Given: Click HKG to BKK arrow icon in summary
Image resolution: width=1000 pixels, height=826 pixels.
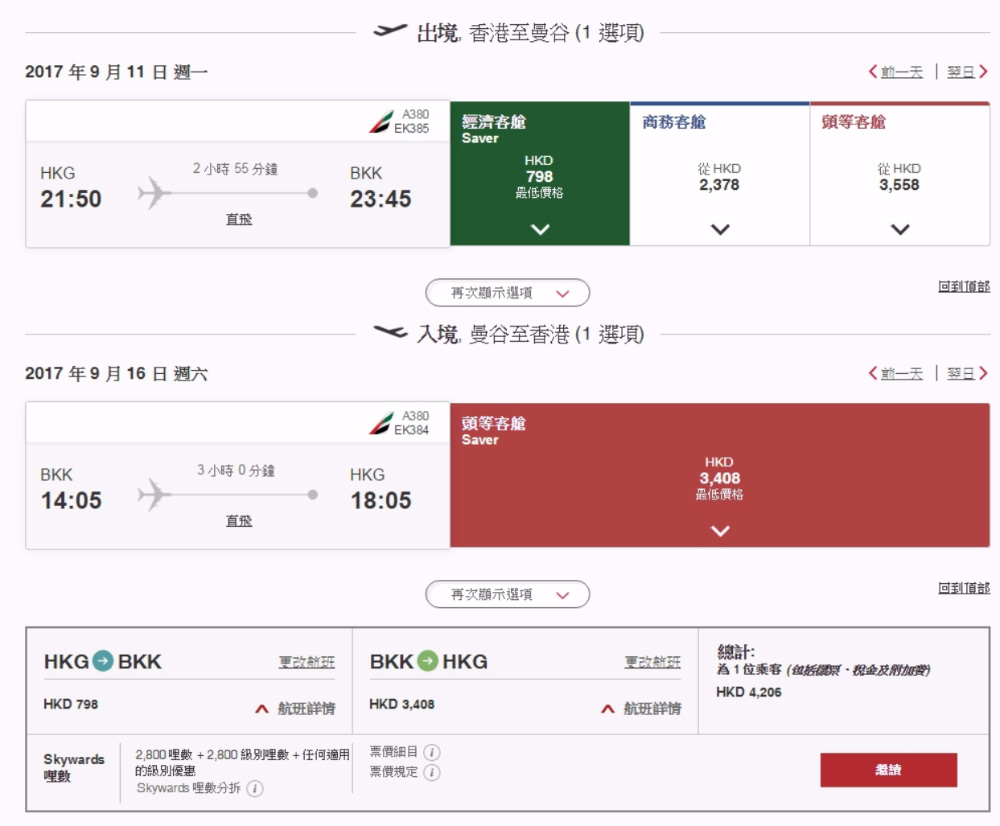Looking at the screenshot, I should 104,661.
